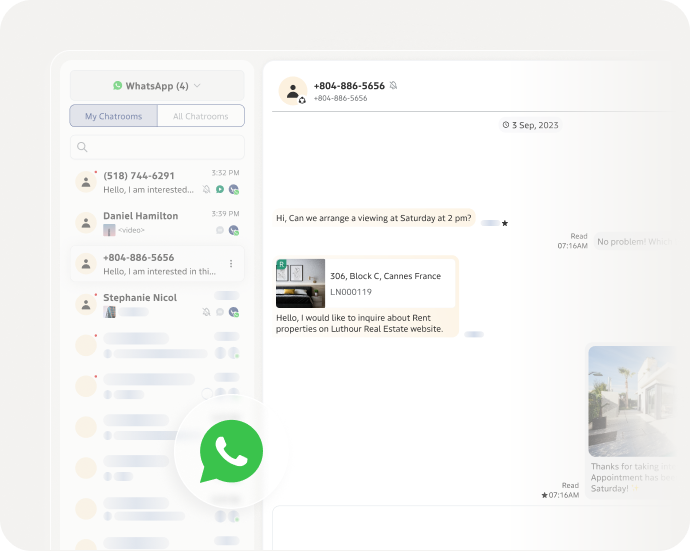Open three-dot menu on +804-886-5656 chat
The image size is (690, 551).
(x=231, y=264)
